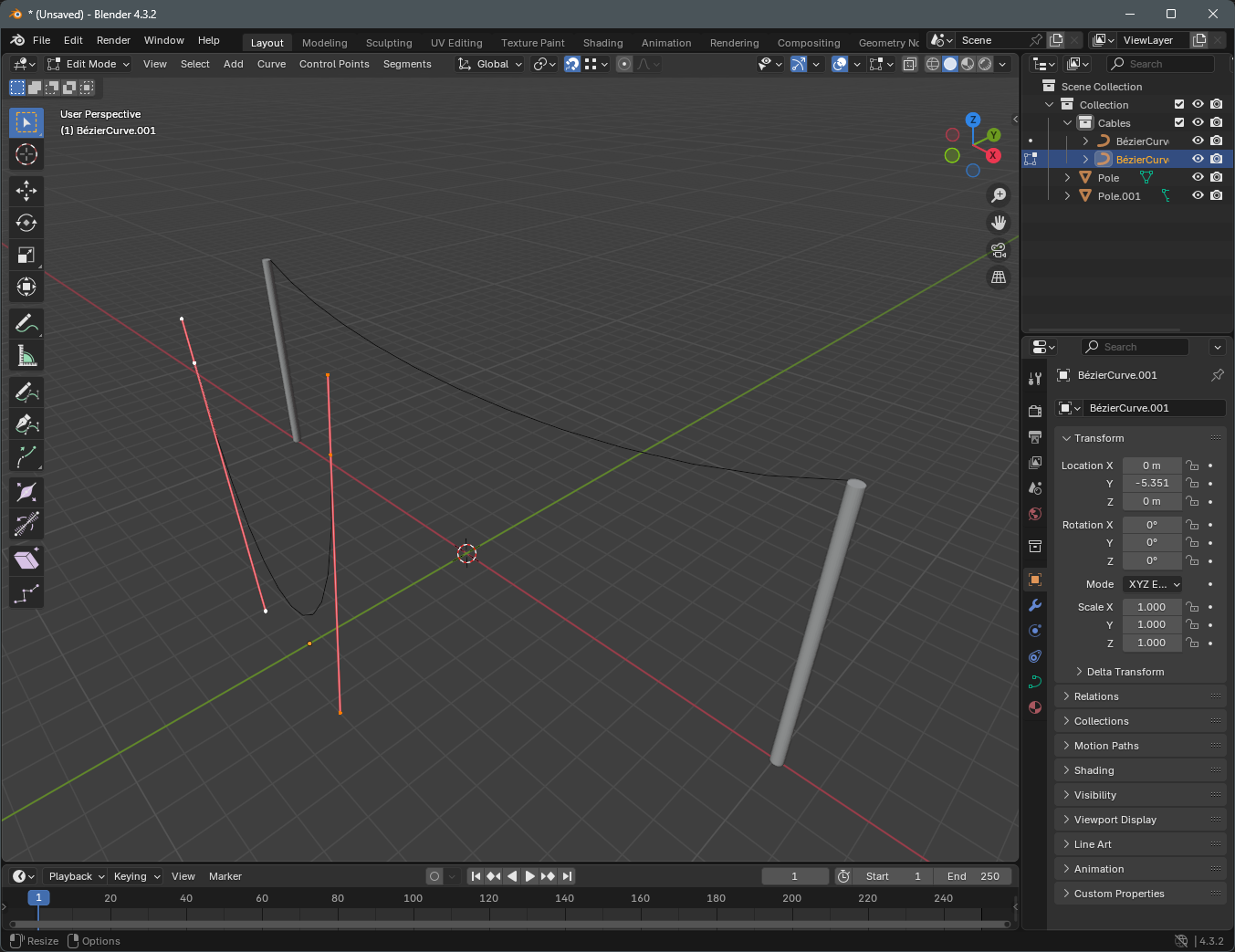Screen dimensions: 1235x952
Task: Expand the Pole object in the outliner
Action: click(x=1067, y=178)
